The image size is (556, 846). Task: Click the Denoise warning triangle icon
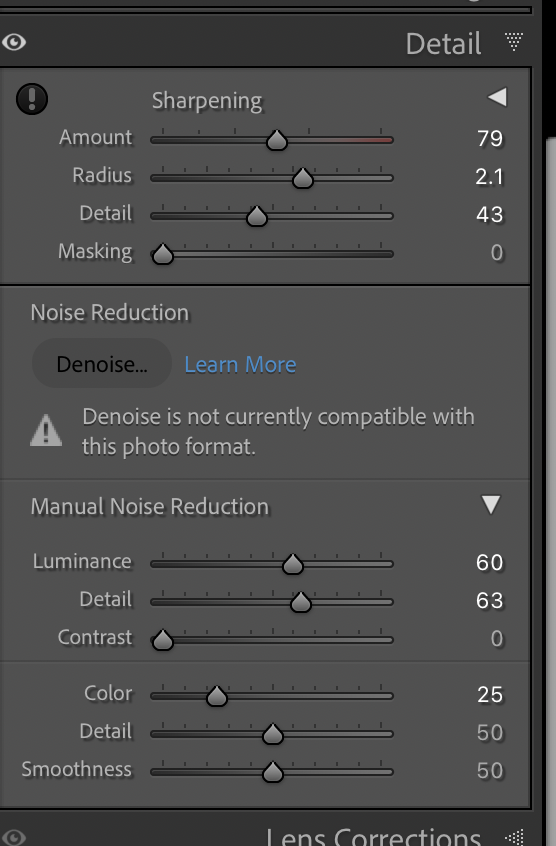[46, 431]
